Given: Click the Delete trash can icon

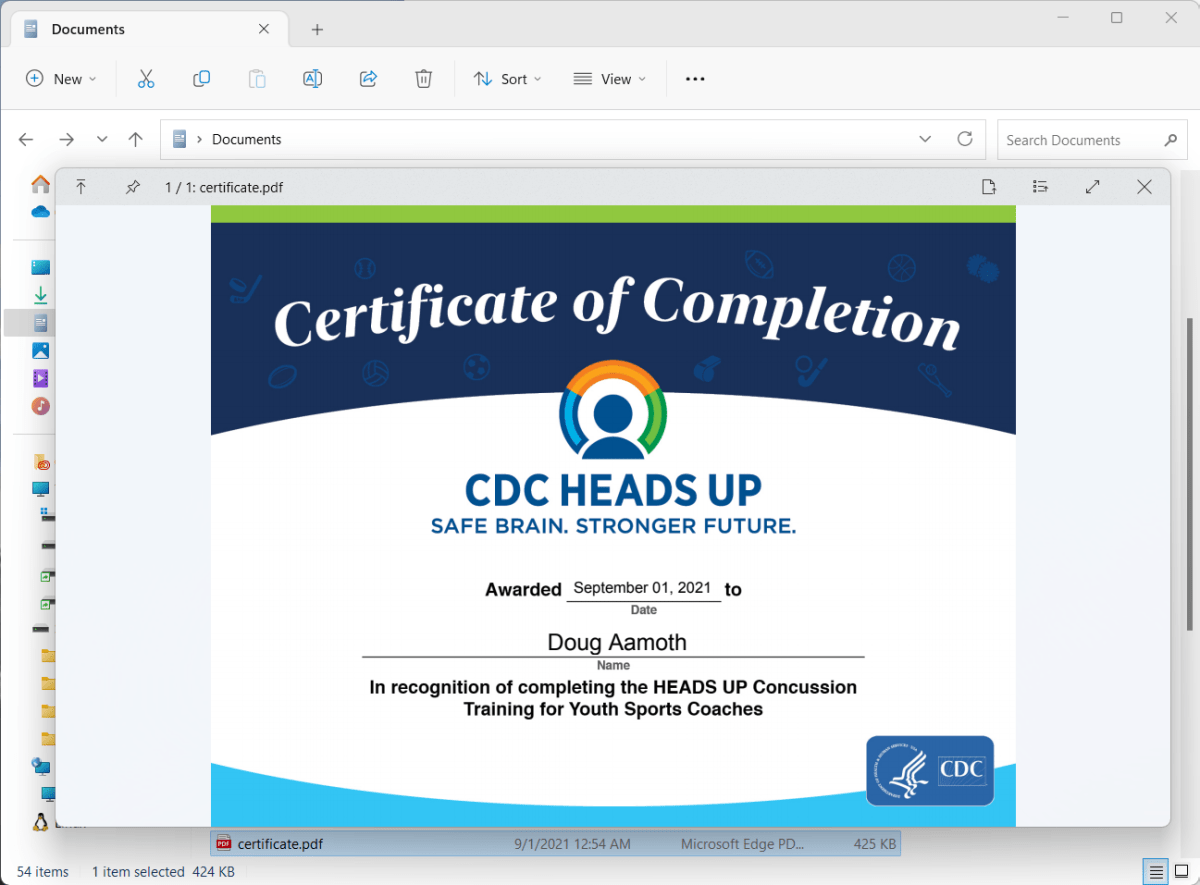Looking at the screenshot, I should (424, 79).
